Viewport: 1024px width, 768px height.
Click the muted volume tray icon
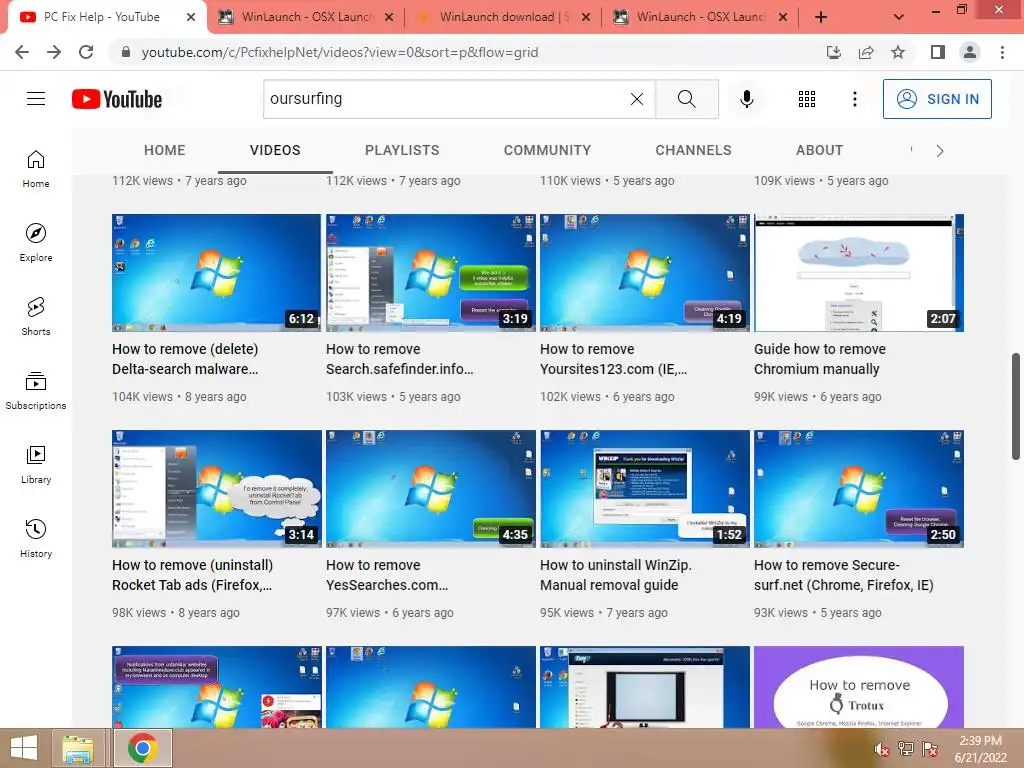click(x=882, y=749)
